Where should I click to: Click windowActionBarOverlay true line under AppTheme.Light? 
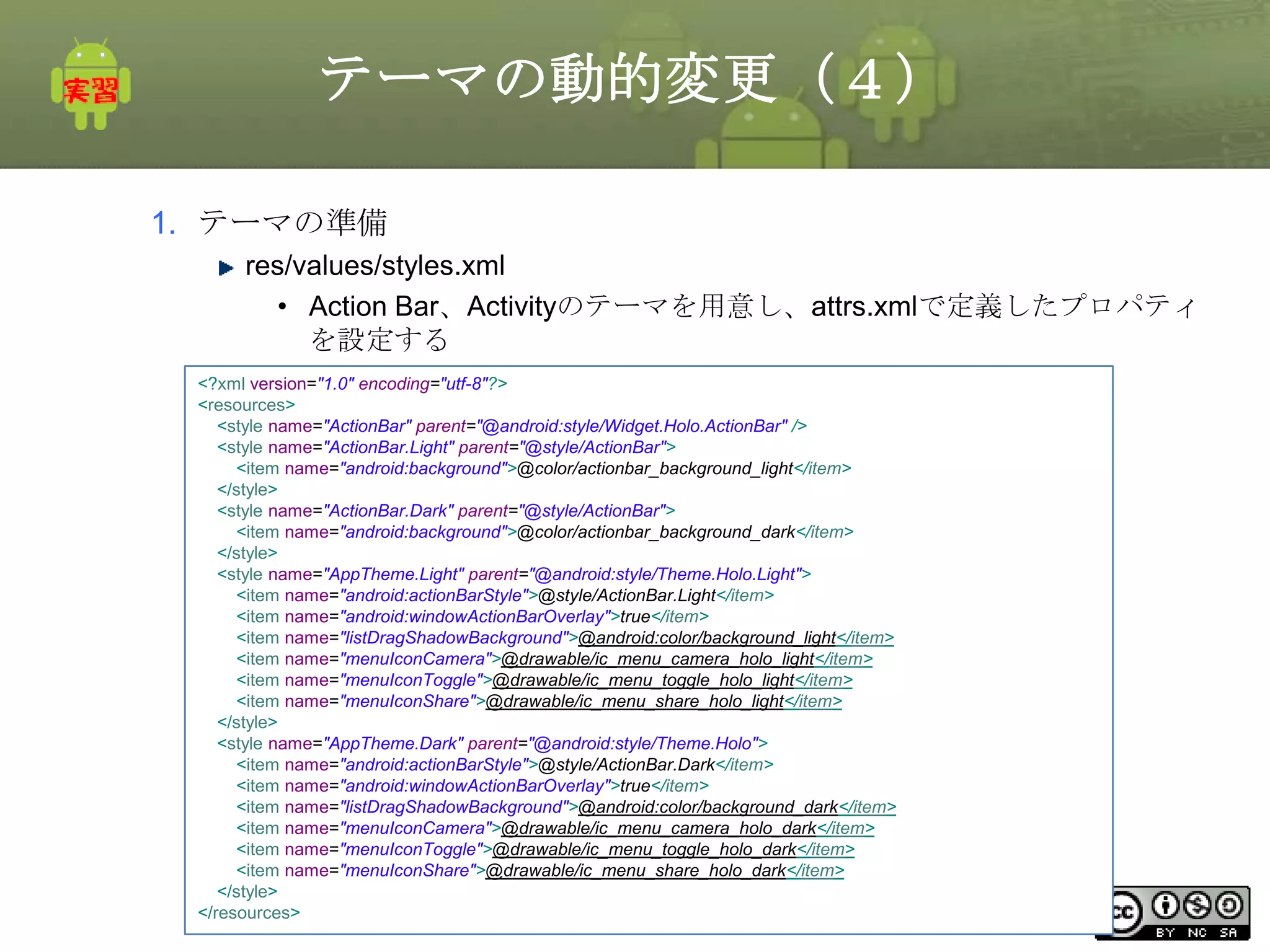473,617
